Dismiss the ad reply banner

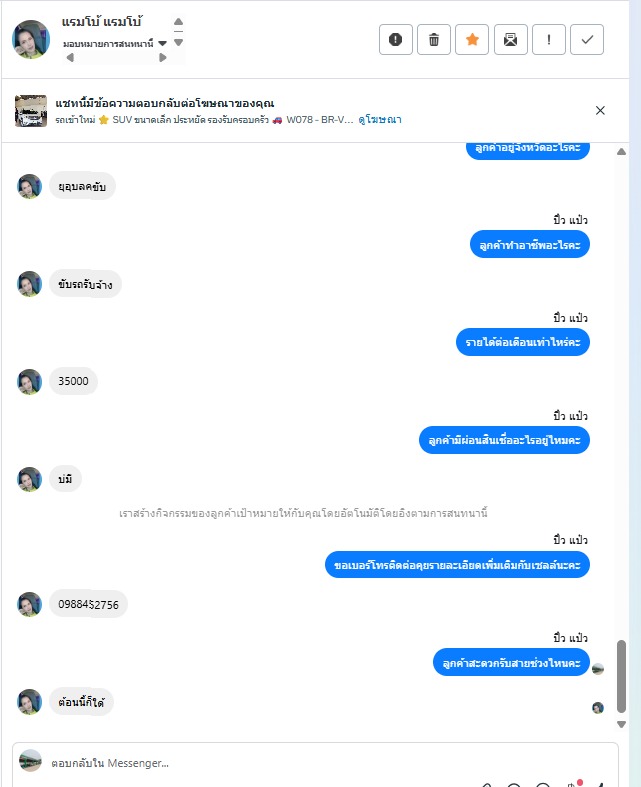(600, 110)
